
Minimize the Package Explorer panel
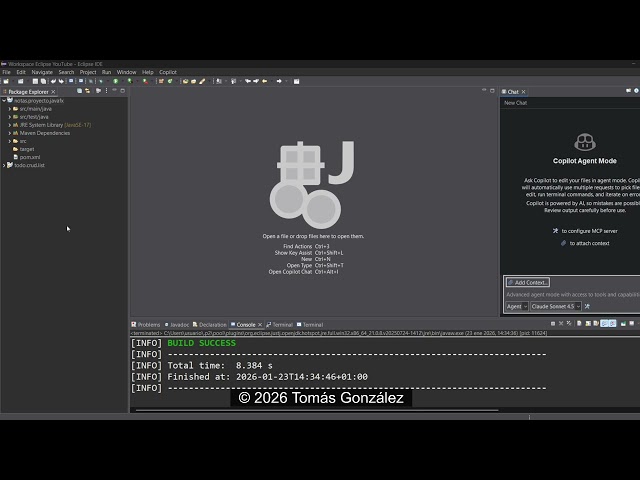click(x=115, y=90)
